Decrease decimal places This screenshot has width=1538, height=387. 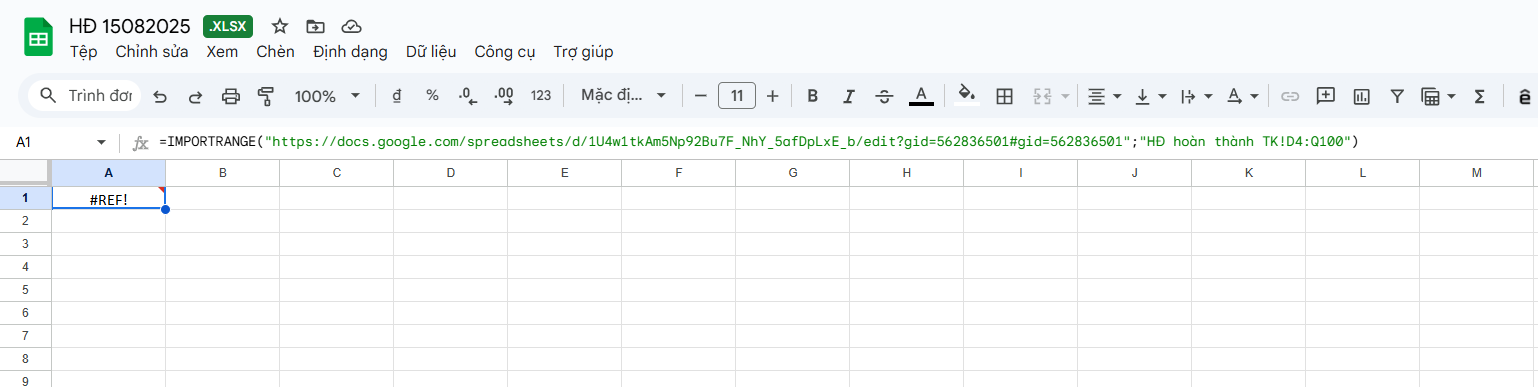(468, 96)
